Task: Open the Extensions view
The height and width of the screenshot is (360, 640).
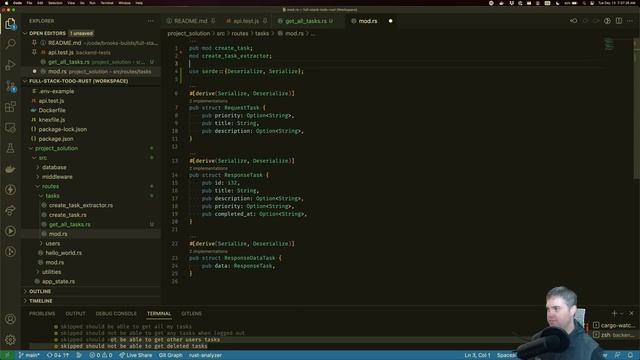Action: (10, 107)
